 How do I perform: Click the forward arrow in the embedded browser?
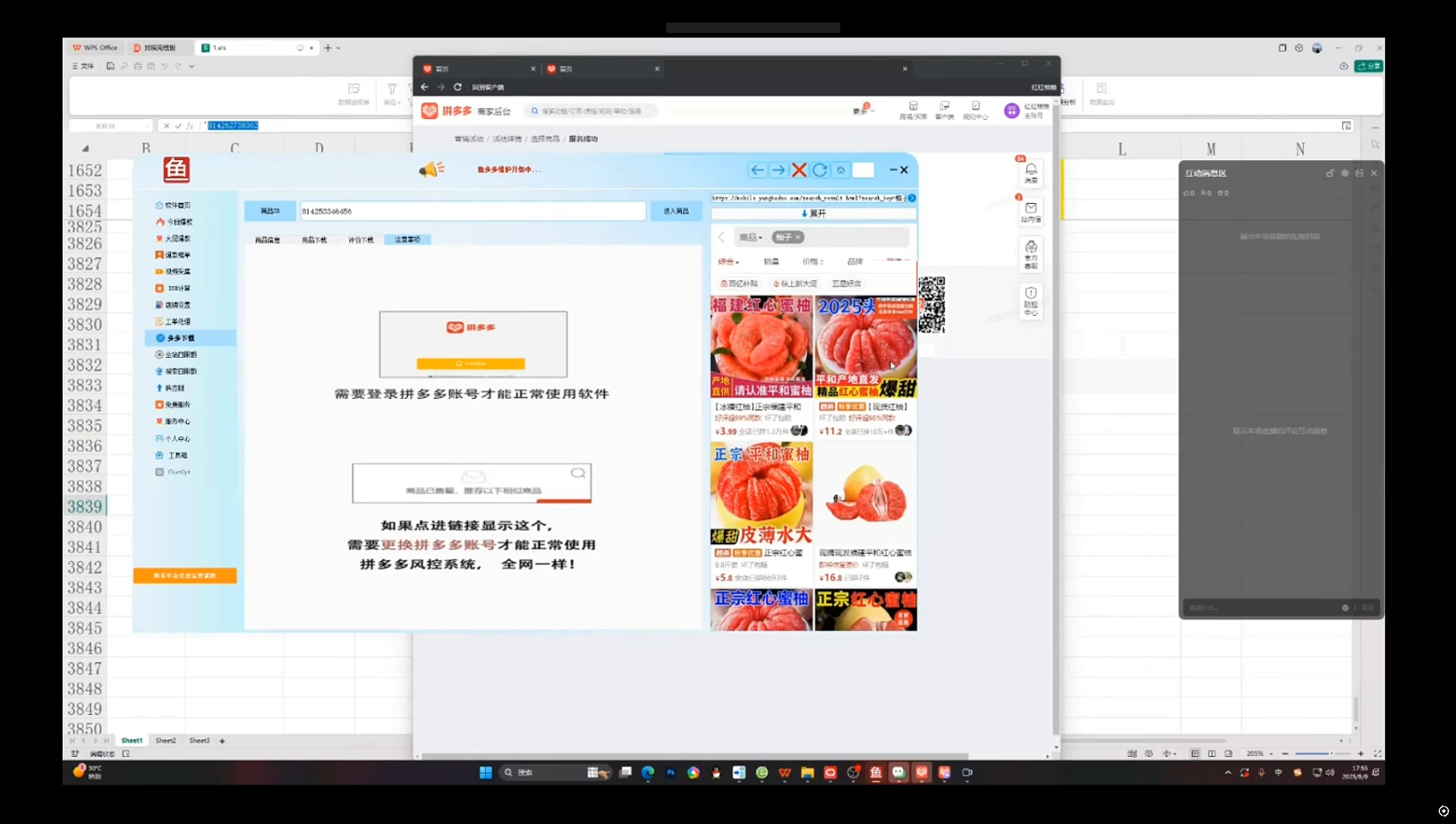(x=778, y=170)
